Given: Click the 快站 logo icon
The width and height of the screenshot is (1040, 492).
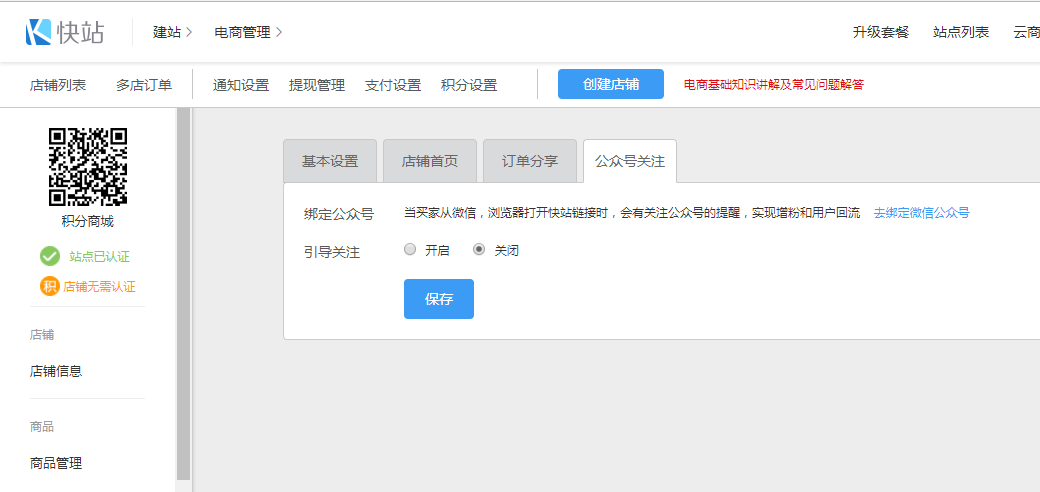Looking at the screenshot, I should pyautogui.click(x=38, y=32).
